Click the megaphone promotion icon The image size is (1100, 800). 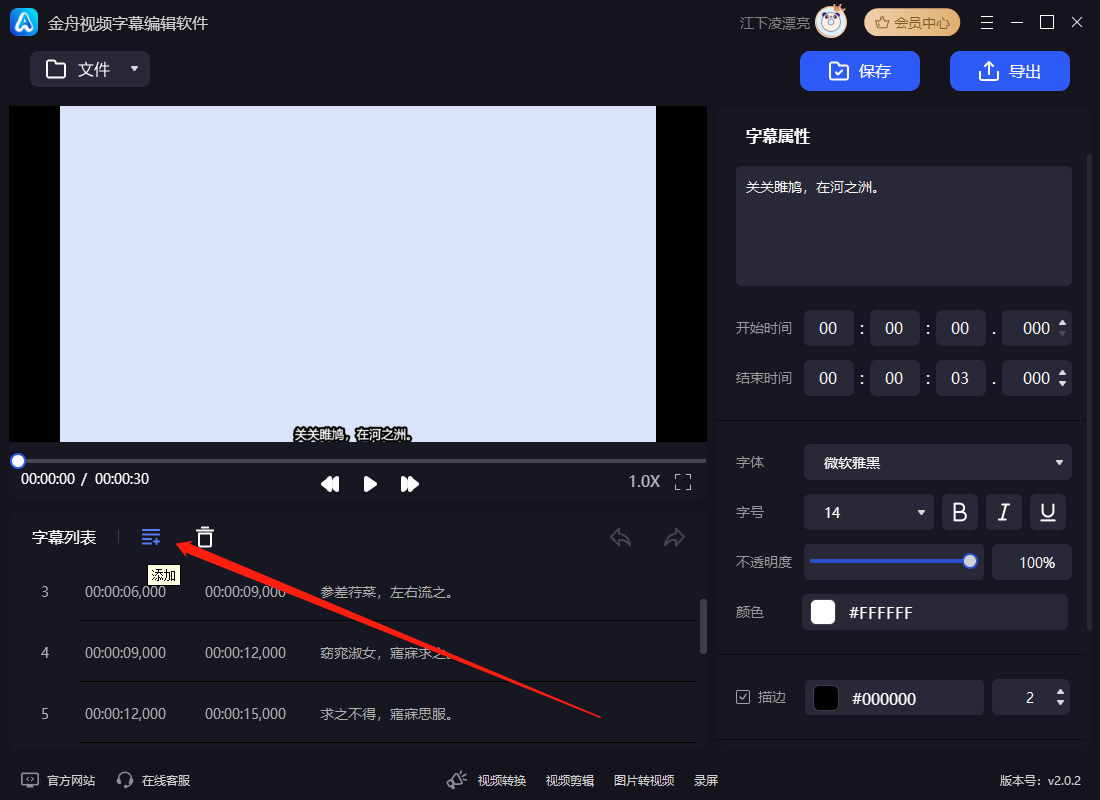pos(457,780)
